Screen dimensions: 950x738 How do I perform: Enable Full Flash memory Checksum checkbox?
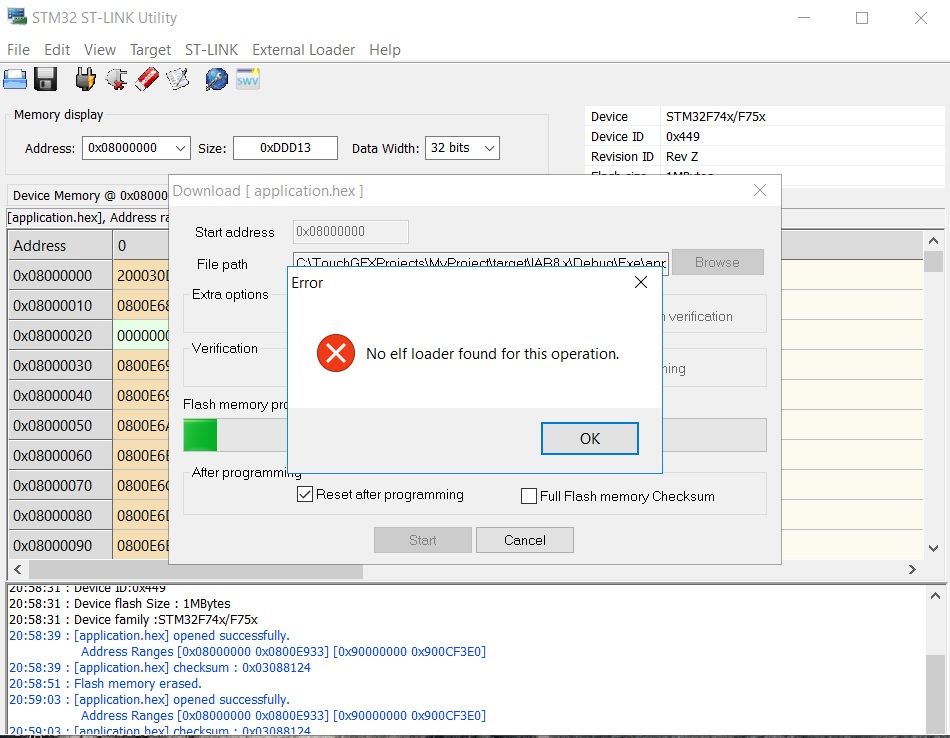click(x=529, y=496)
